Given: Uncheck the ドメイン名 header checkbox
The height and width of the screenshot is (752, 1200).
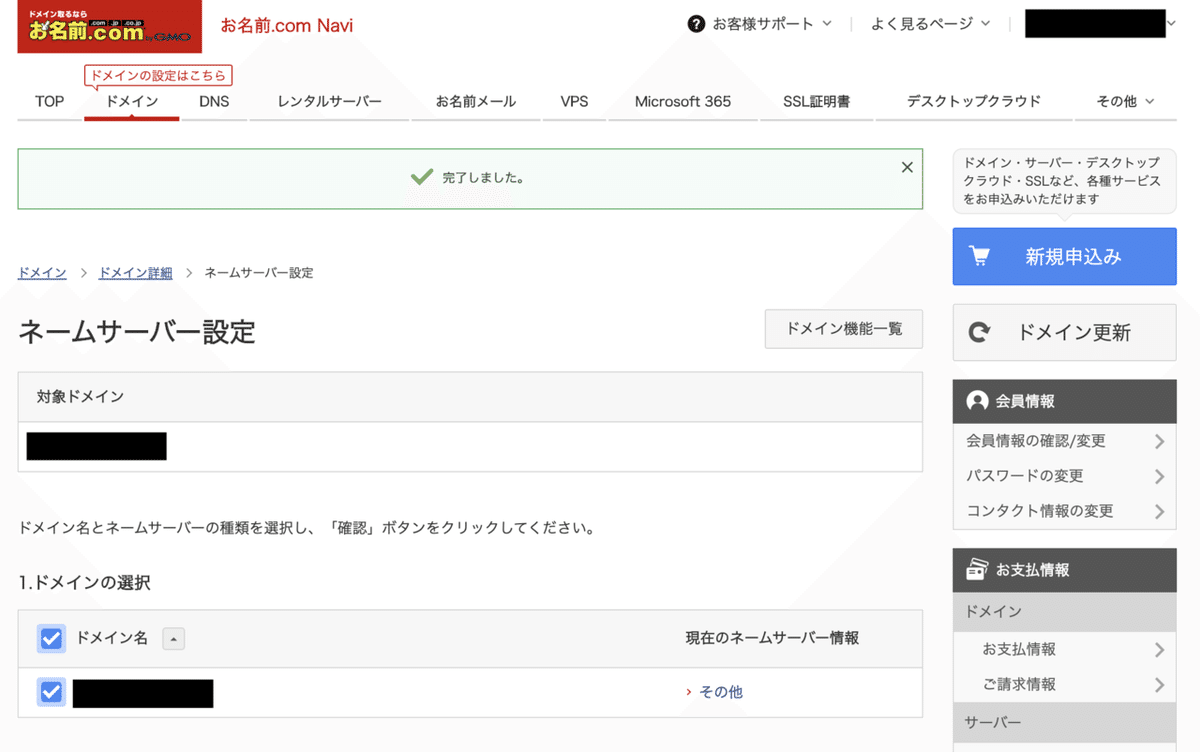Looking at the screenshot, I should pyautogui.click(x=51, y=638).
